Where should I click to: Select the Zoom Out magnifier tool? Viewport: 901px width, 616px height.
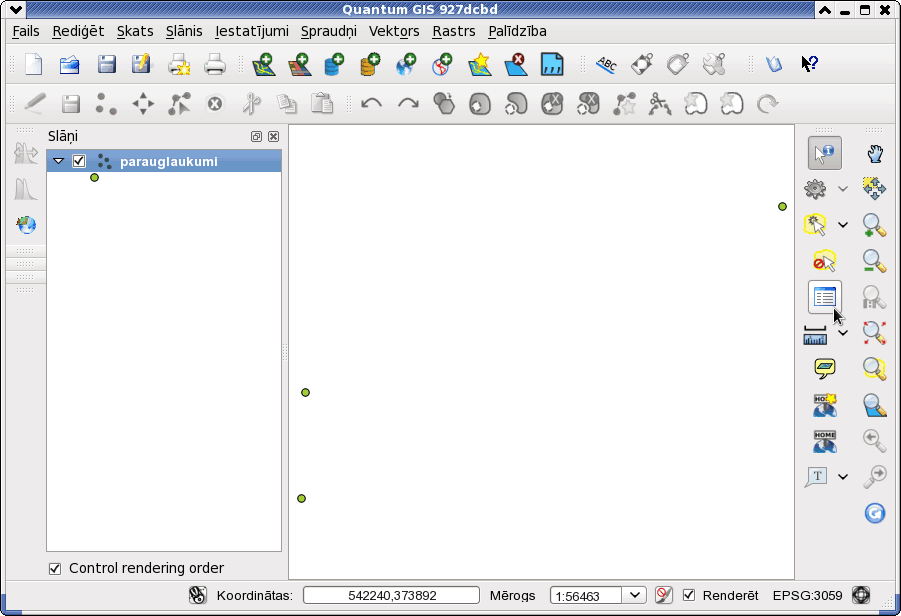tap(875, 261)
